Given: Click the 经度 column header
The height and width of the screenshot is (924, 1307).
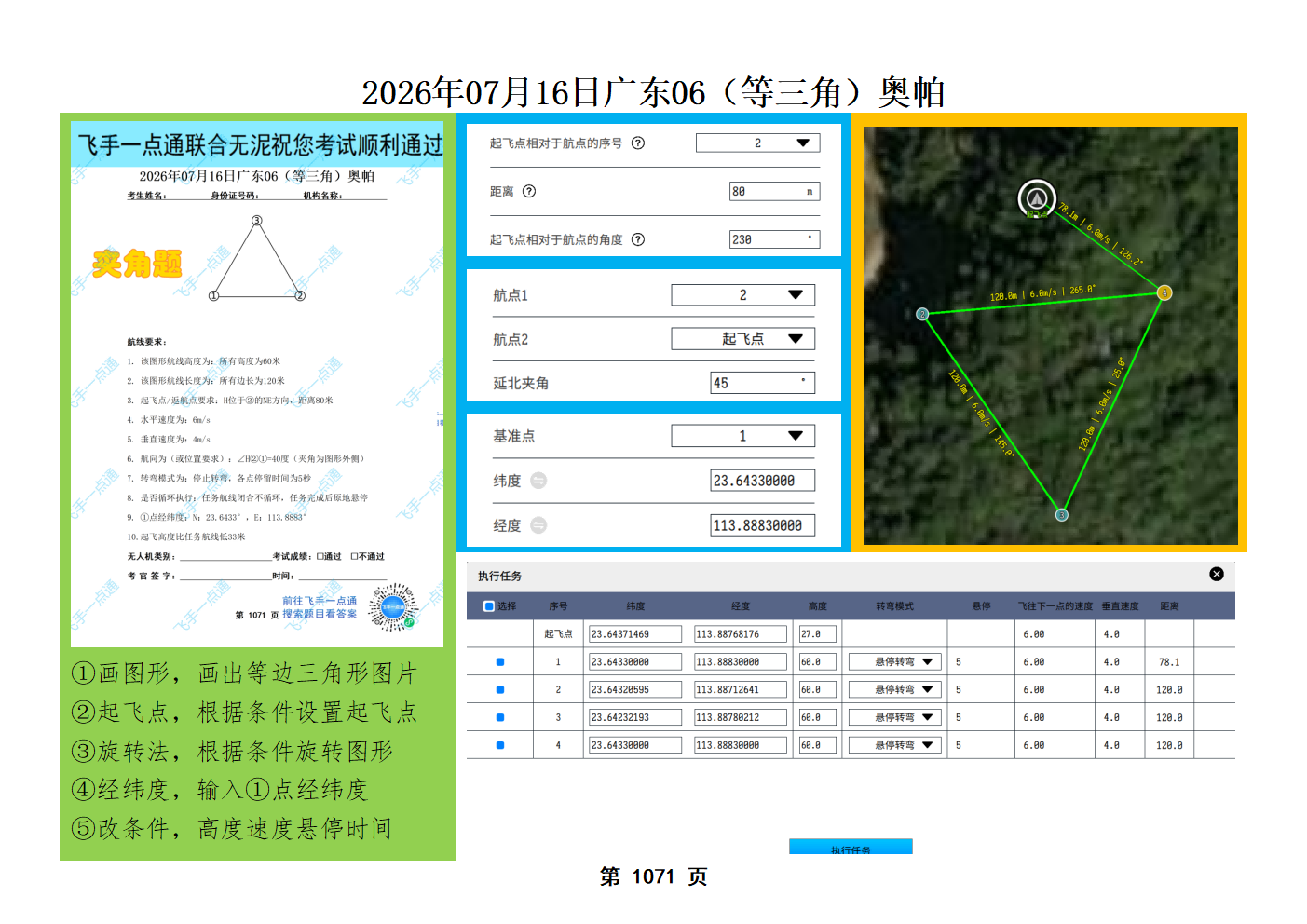Looking at the screenshot, I should (741, 606).
